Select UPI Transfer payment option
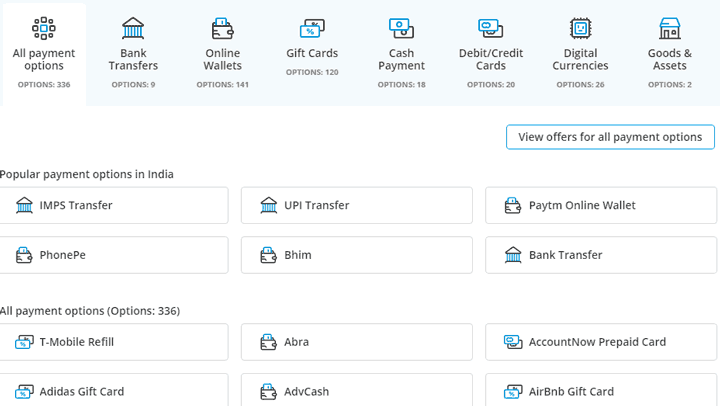This screenshot has width=720, height=406. [357, 205]
